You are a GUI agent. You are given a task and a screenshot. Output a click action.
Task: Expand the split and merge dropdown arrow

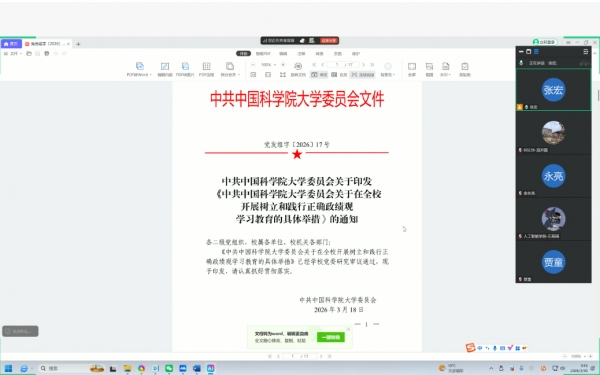239,75
